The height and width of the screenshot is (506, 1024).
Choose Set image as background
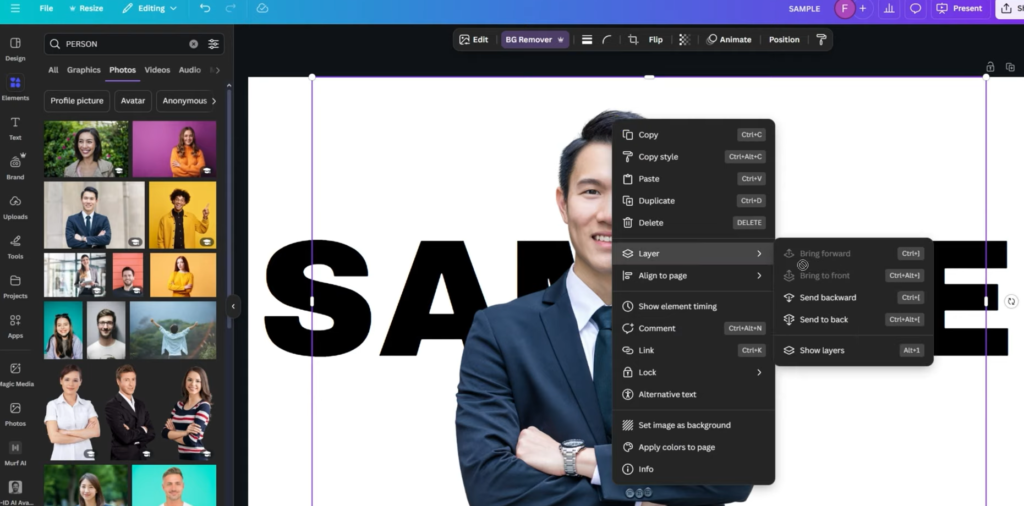tap(694, 425)
